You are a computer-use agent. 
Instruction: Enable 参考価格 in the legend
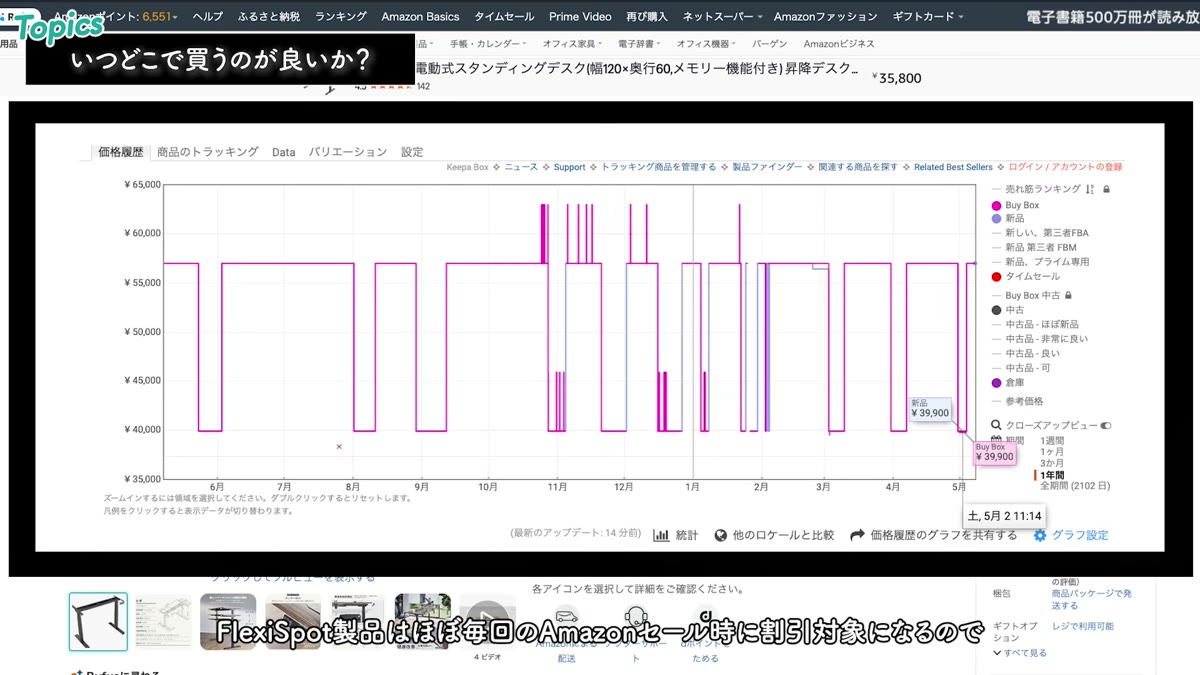[1017, 401]
